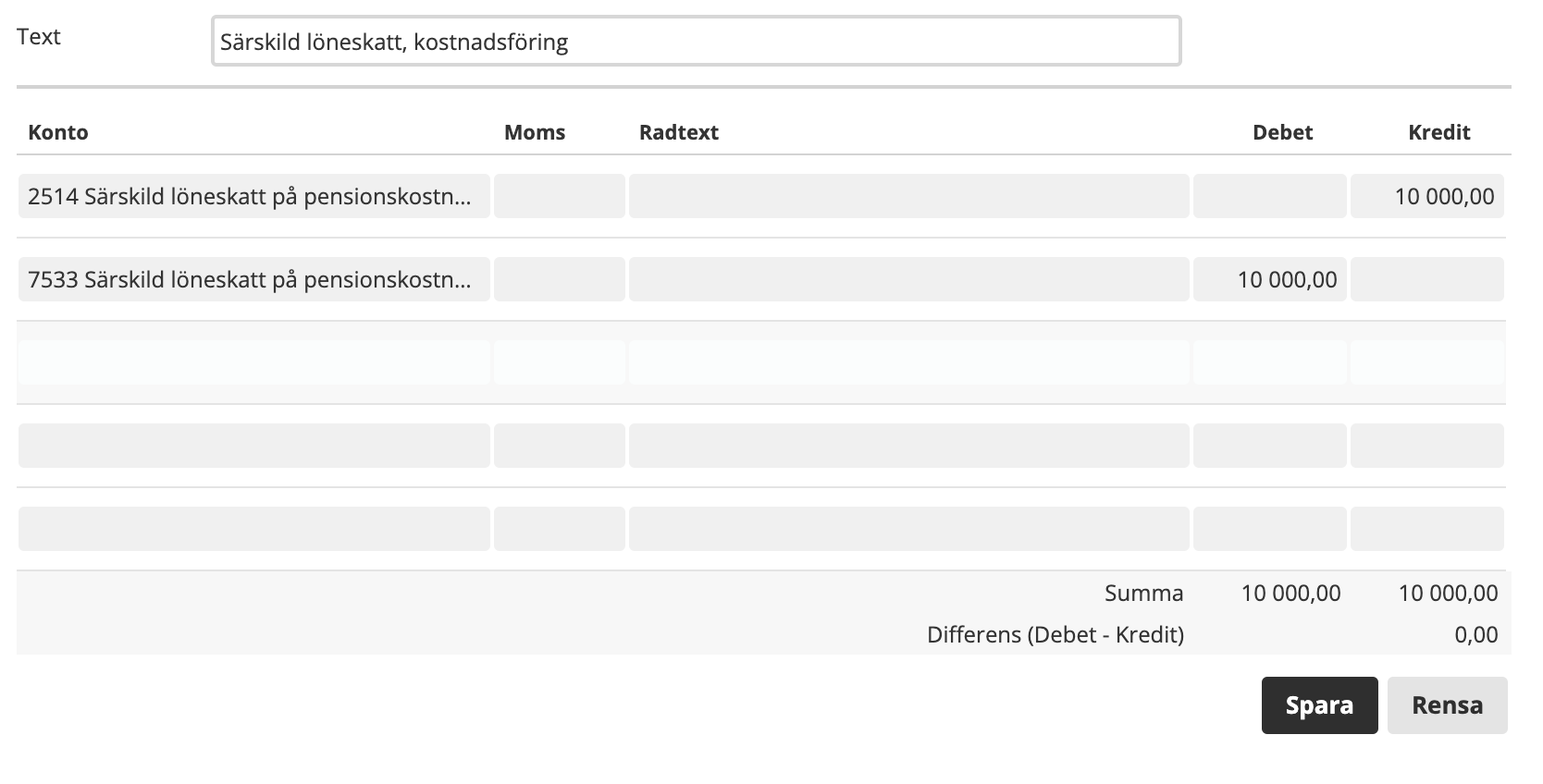Select the account field with 2514

tap(254, 196)
